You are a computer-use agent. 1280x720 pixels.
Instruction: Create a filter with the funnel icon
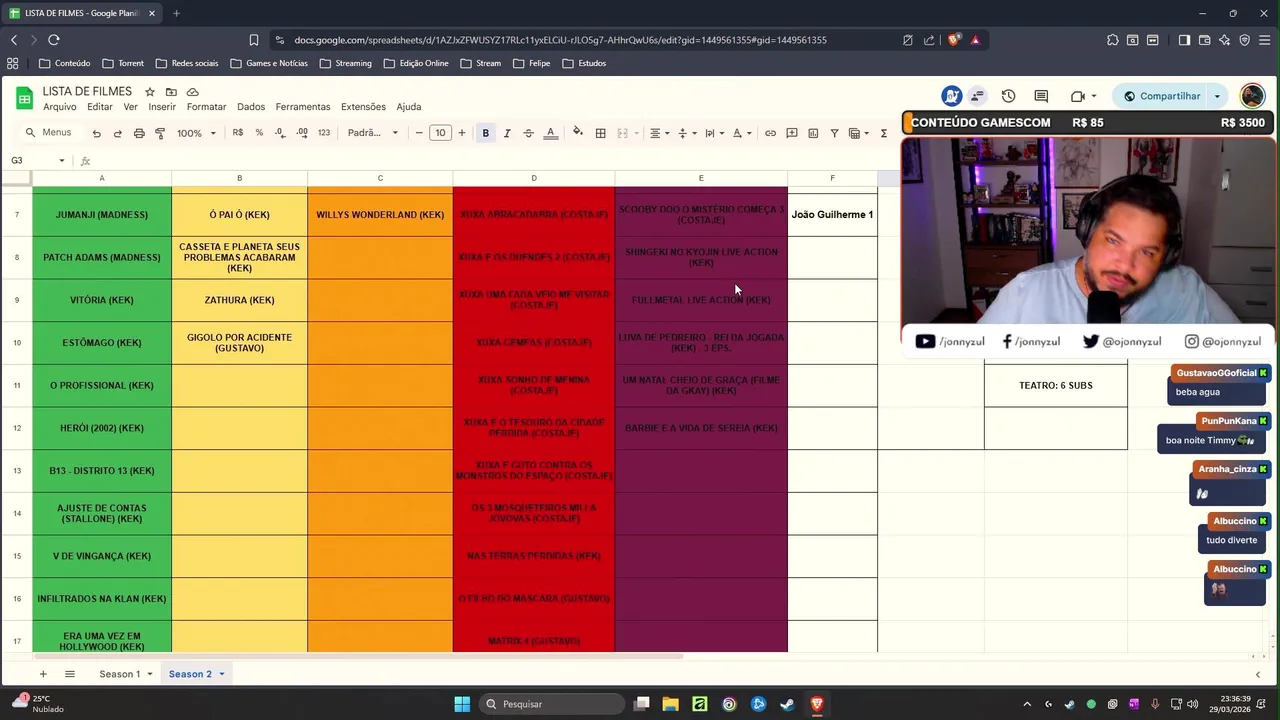(834, 133)
